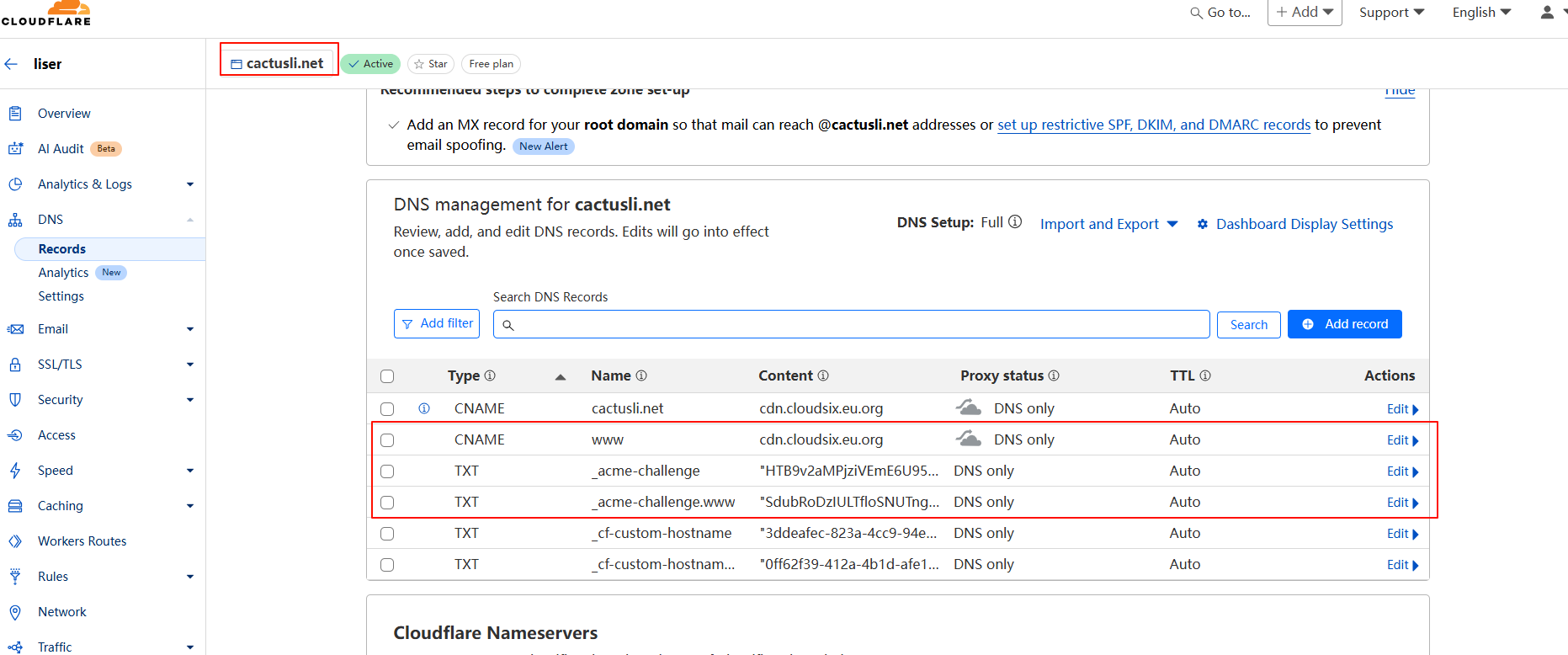Open Workers Routes in sidebar

click(x=82, y=541)
